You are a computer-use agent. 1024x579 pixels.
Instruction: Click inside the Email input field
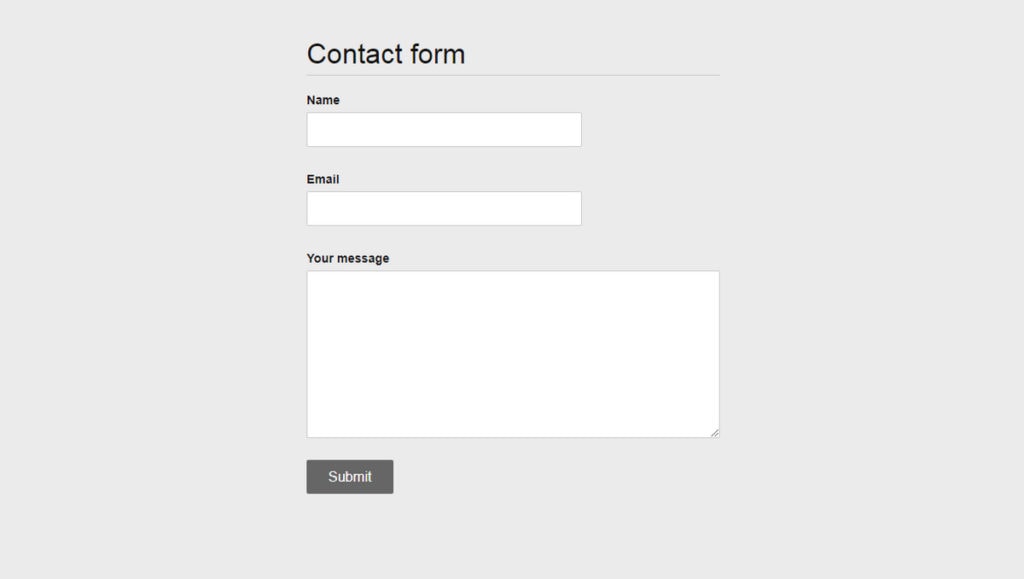[x=443, y=208]
